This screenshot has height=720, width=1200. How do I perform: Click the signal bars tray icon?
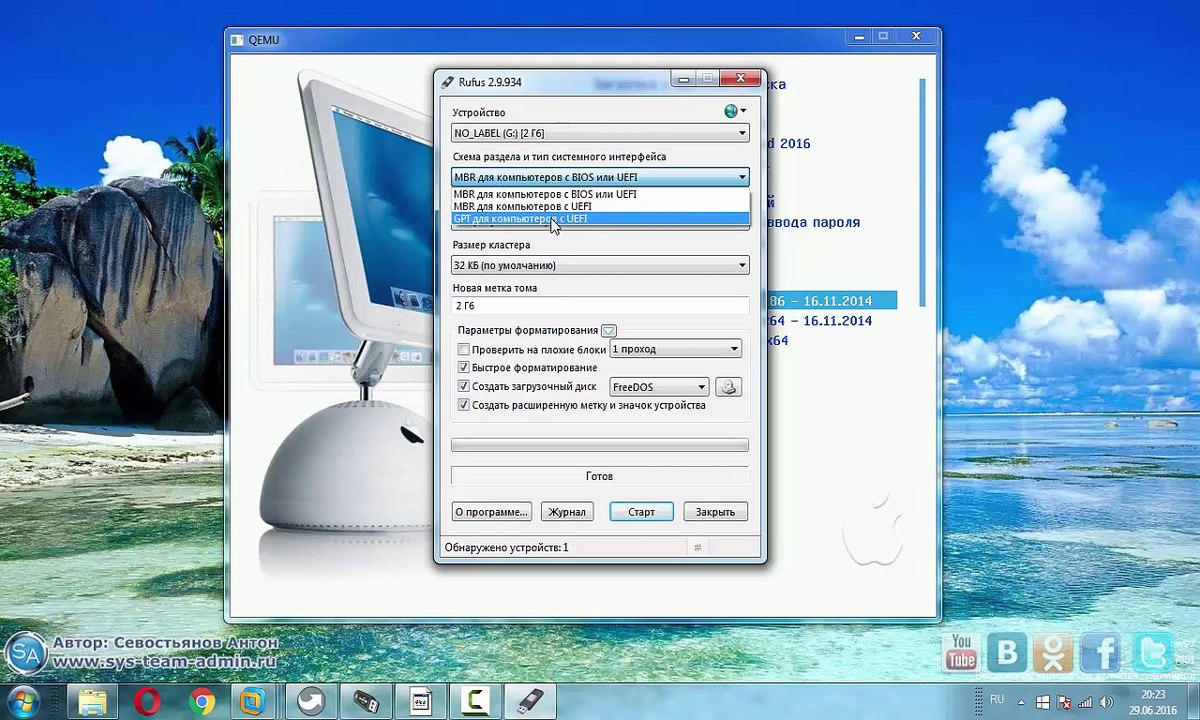point(1087,702)
